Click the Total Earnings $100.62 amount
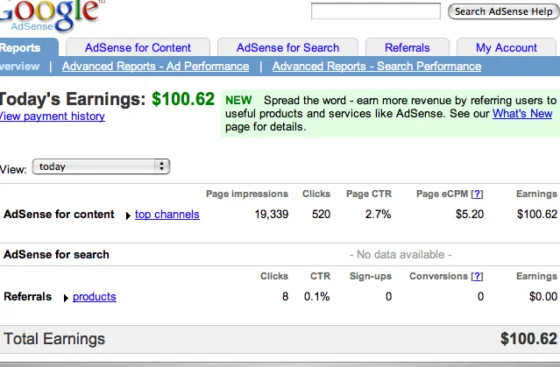 point(529,339)
